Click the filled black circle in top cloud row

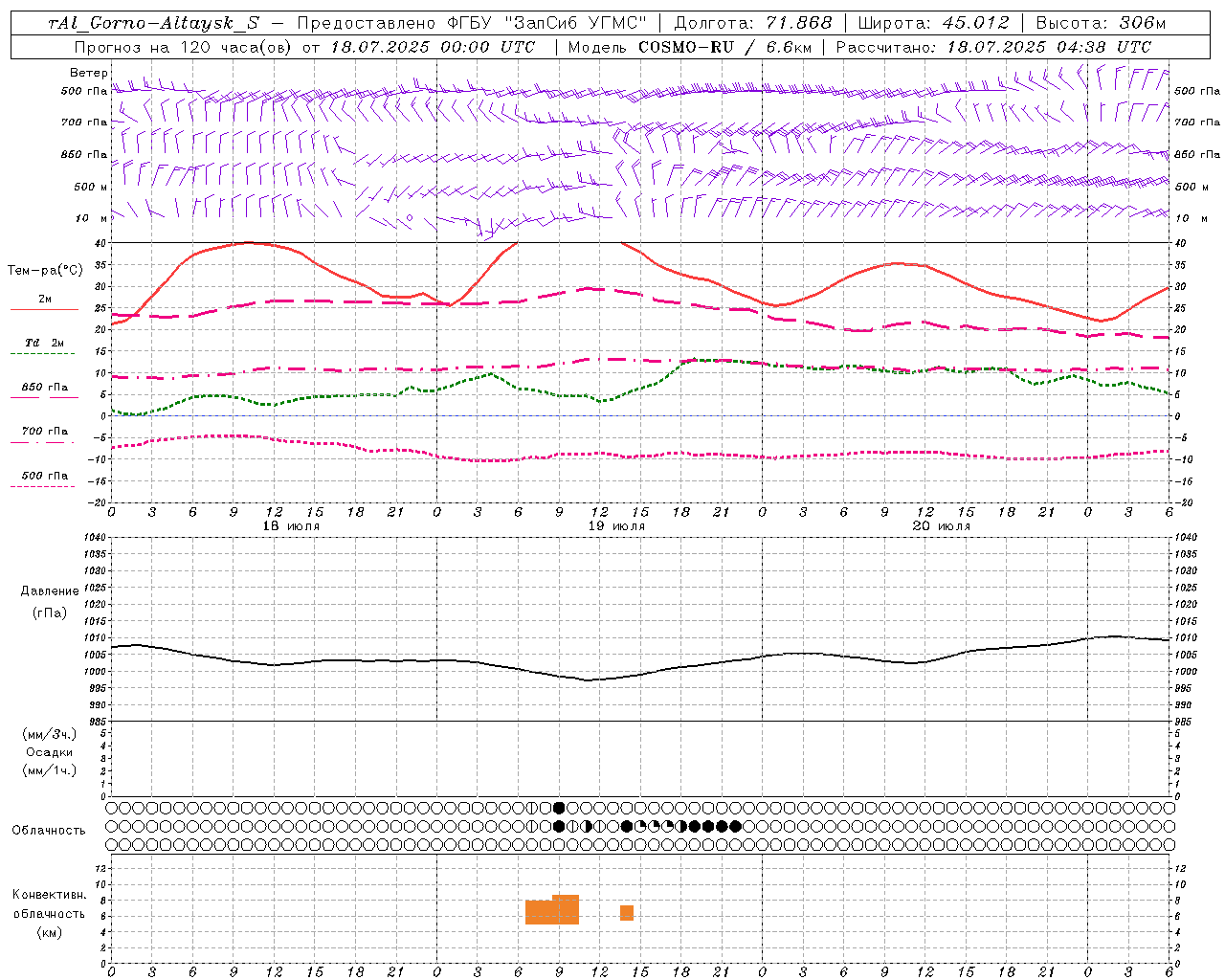[559, 808]
